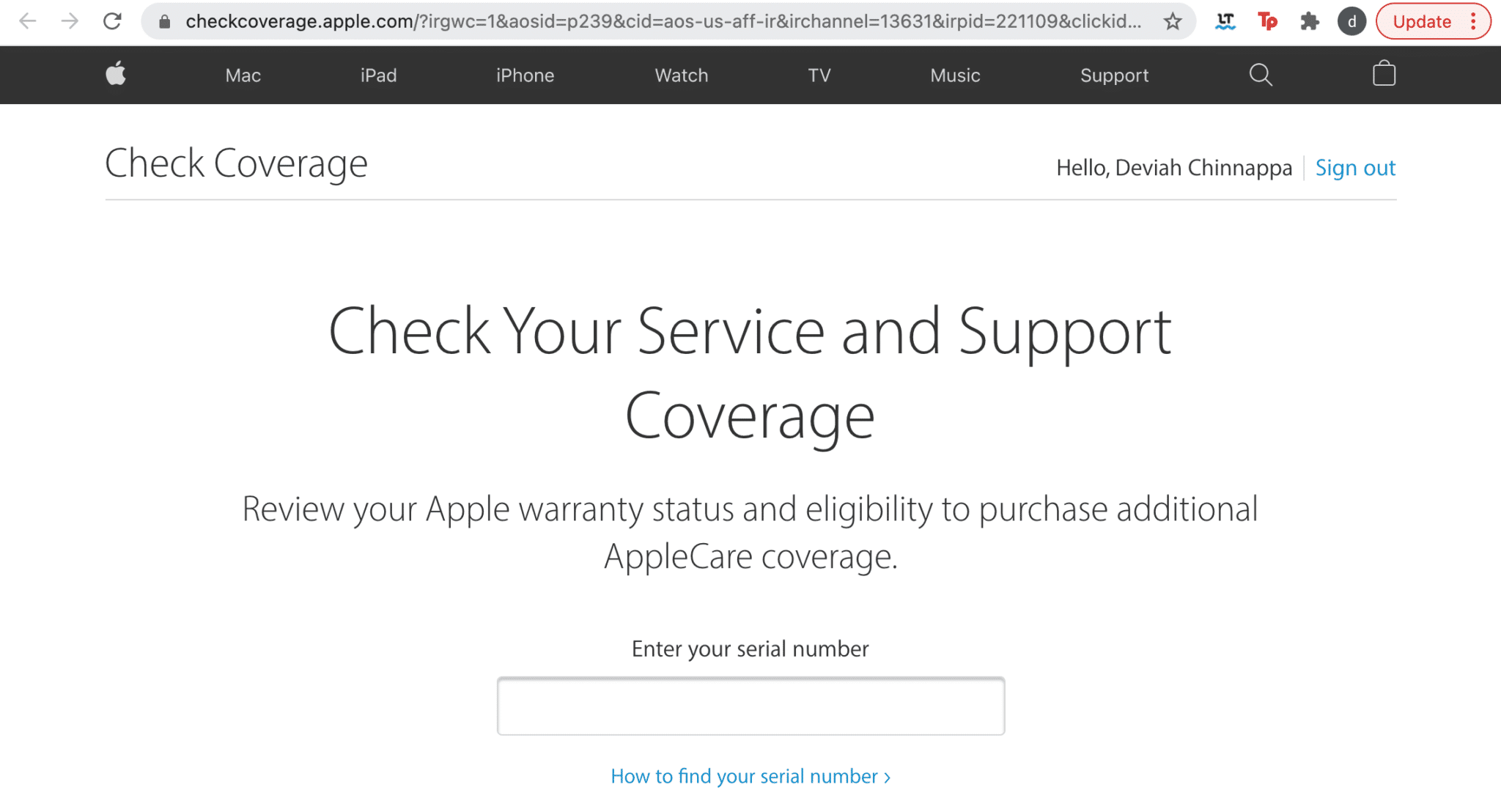Click the Music navigation item
1501x812 pixels.
955,74
